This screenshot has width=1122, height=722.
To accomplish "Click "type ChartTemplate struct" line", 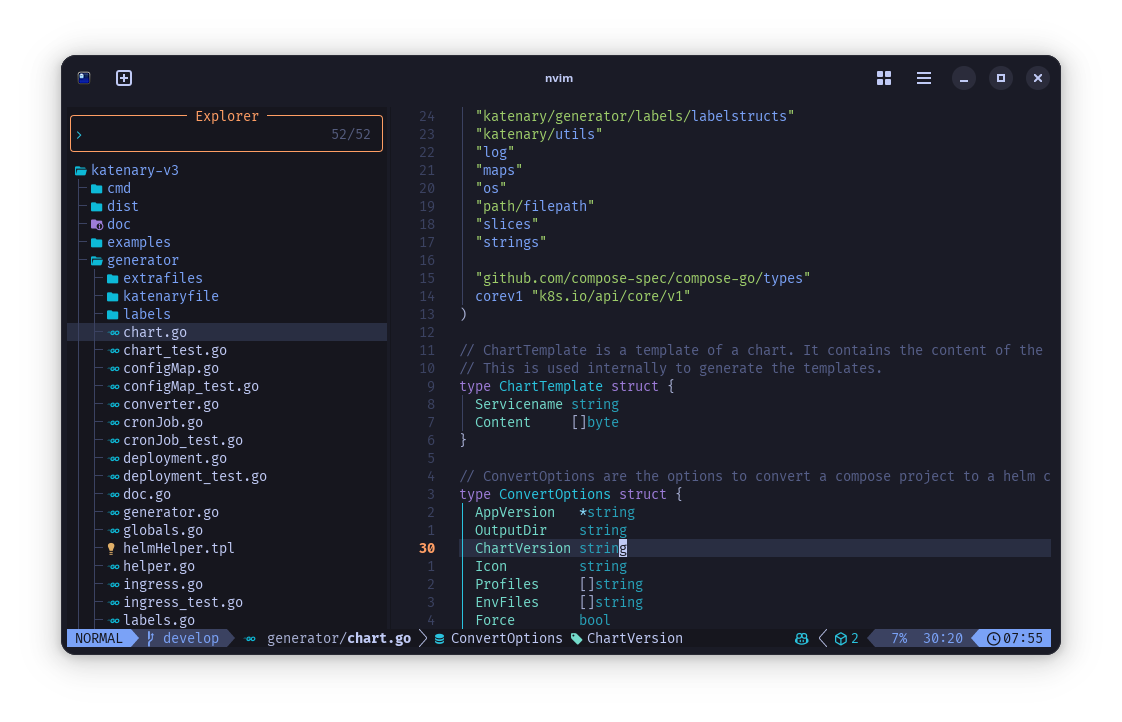I will point(566,386).
